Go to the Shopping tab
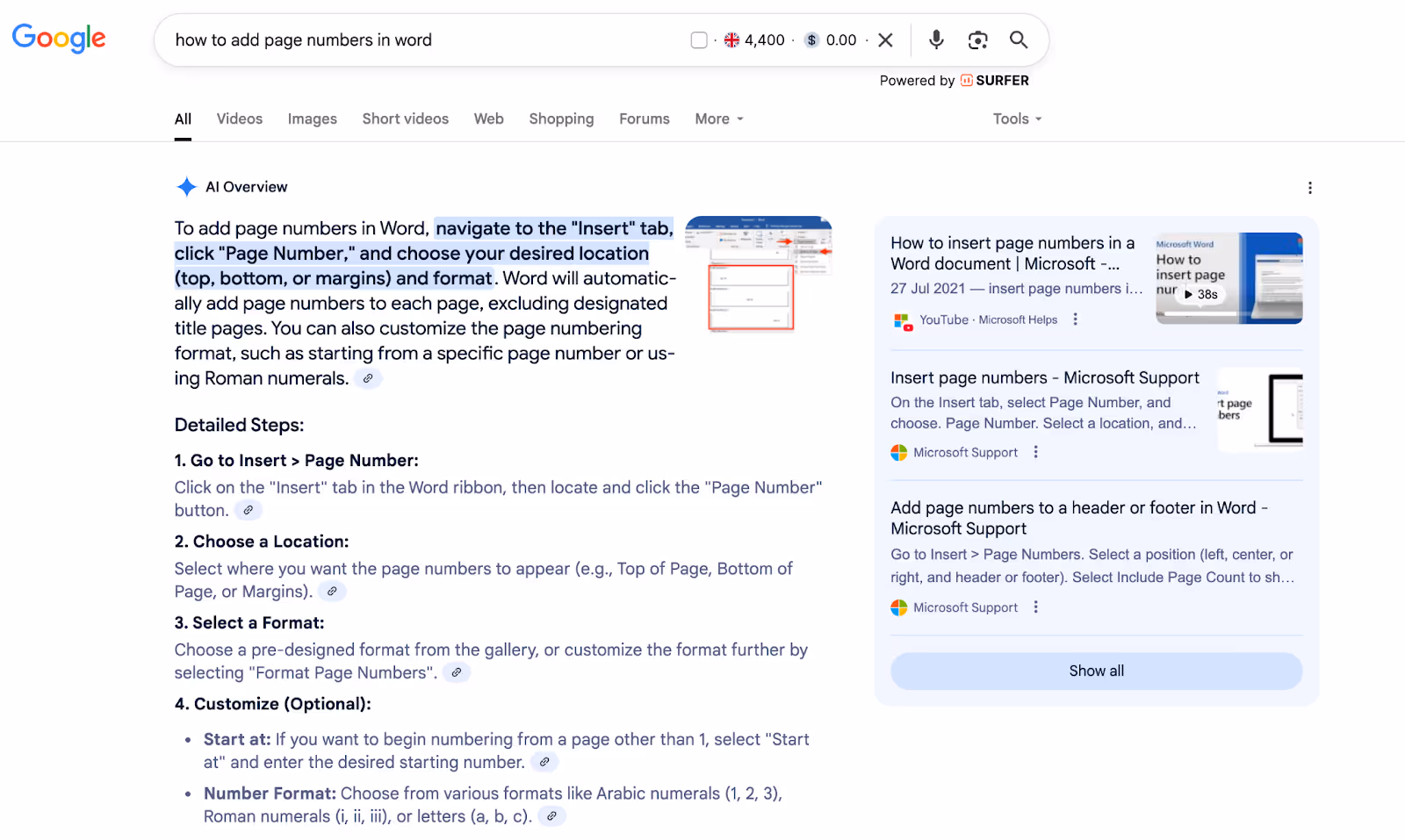The image size is (1405, 840). 561,118
